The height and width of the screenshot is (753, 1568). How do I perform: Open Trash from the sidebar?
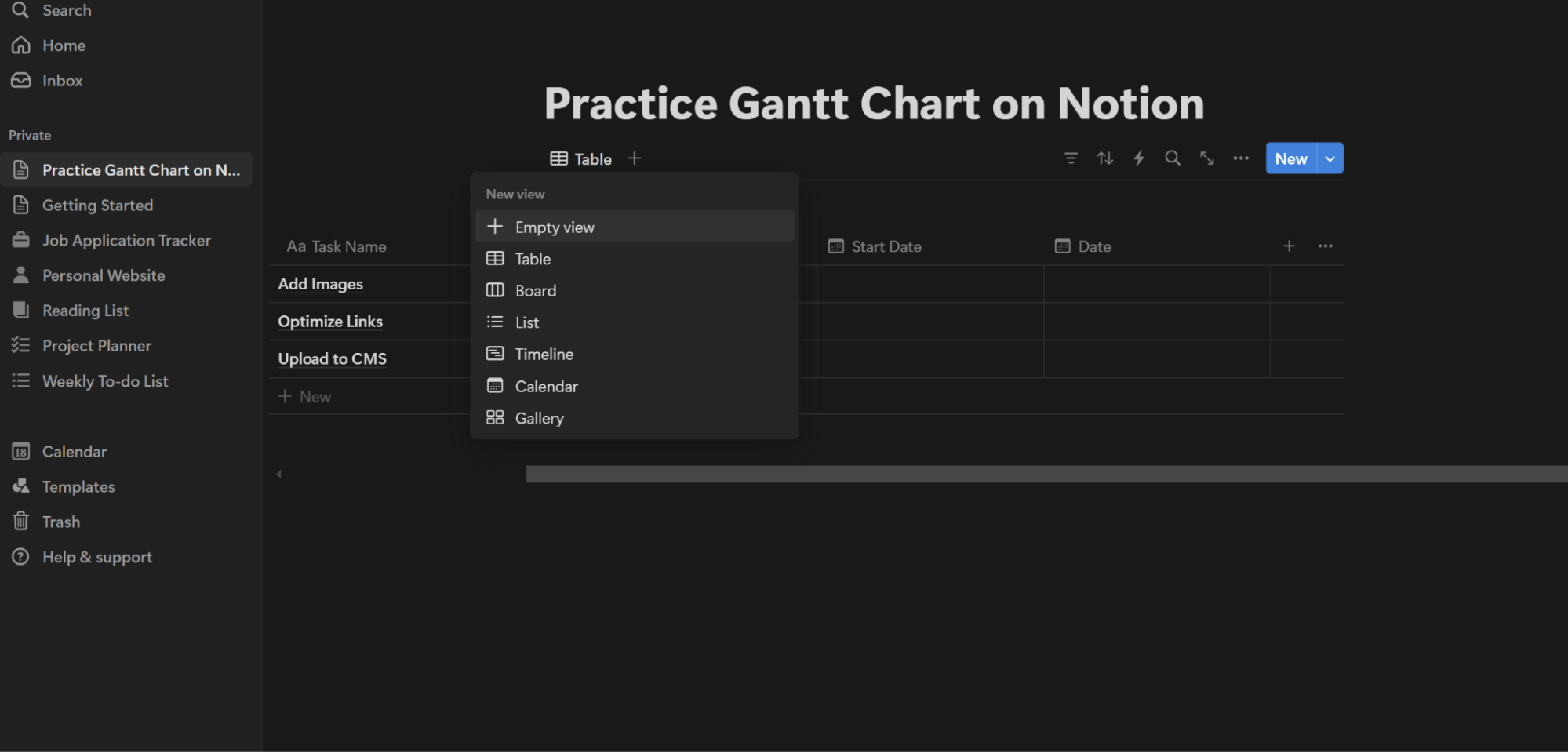61,522
